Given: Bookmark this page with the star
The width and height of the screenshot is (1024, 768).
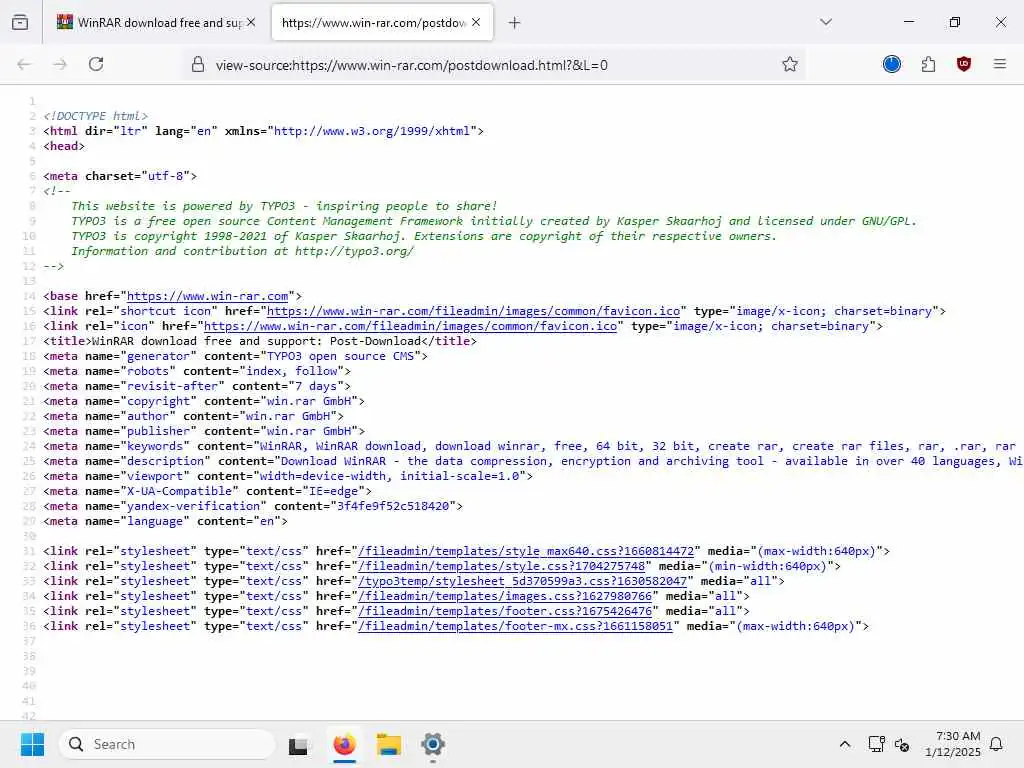Looking at the screenshot, I should [x=790, y=64].
